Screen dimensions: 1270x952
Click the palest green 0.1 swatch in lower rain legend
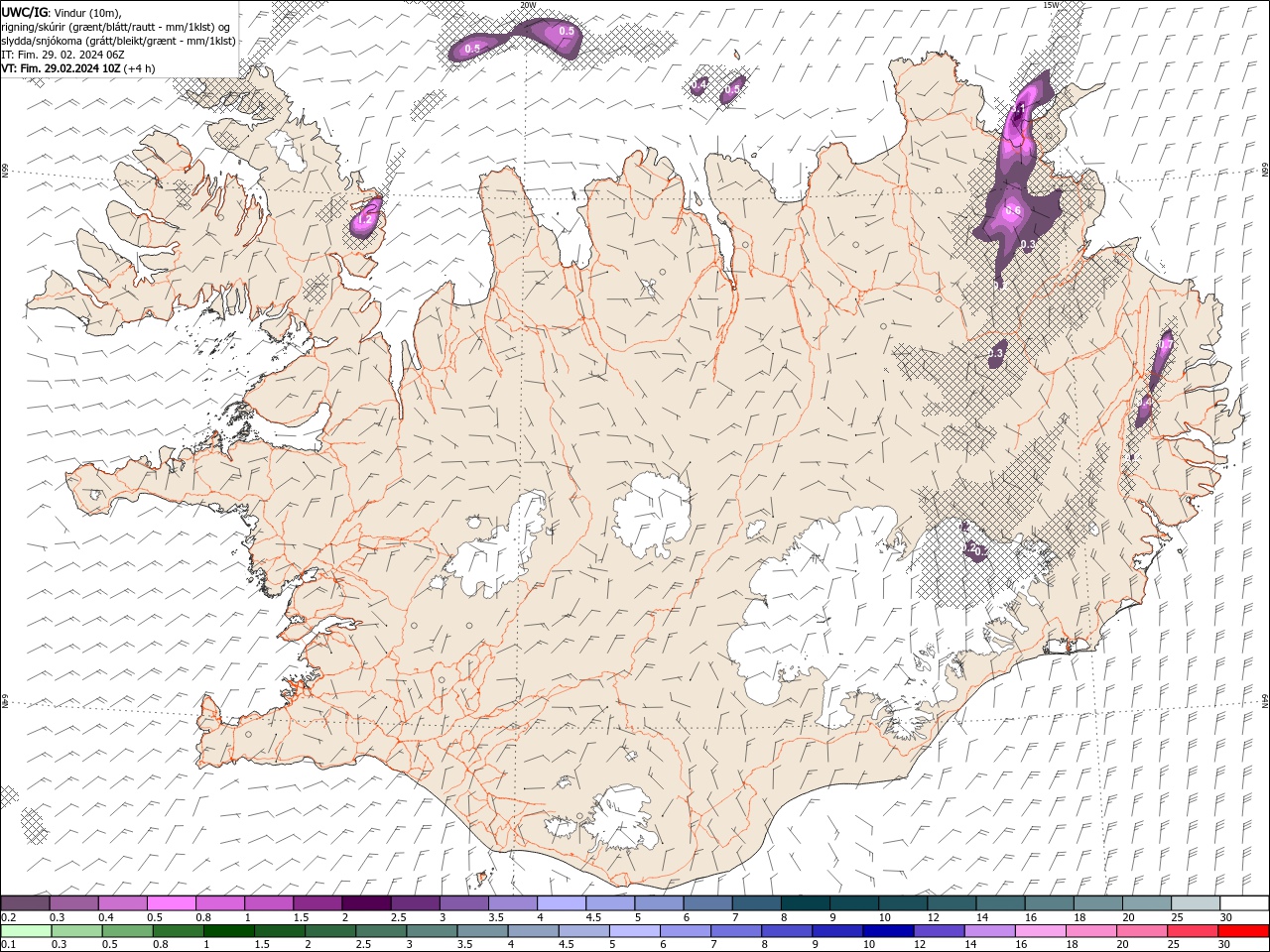point(26,931)
